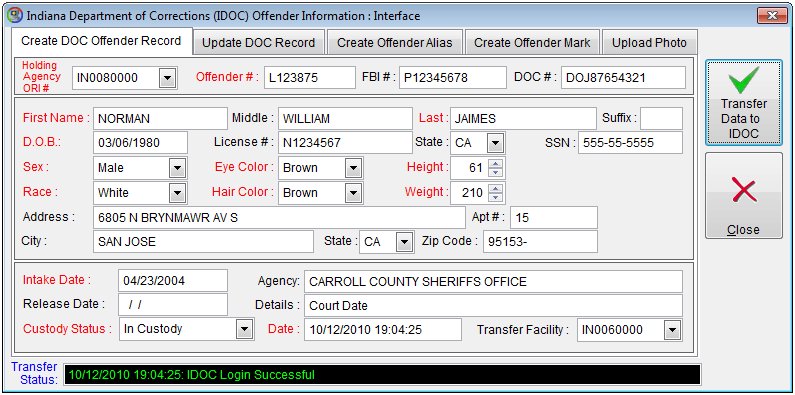The height and width of the screenshot is (395, 795).
Task: Close the window with the title bar X
Action: [x=772, y=15]
